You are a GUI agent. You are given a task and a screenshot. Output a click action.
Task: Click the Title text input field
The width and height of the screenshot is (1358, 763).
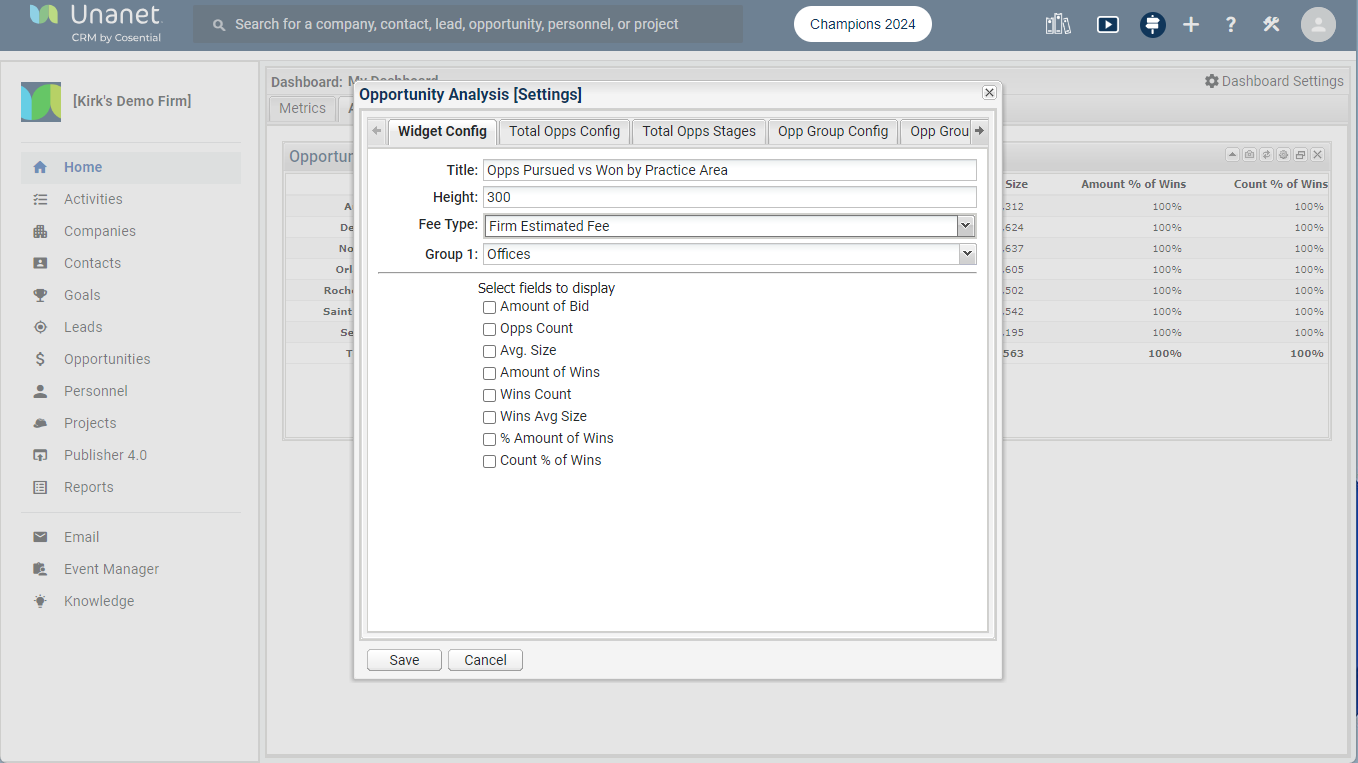point(729,170)
